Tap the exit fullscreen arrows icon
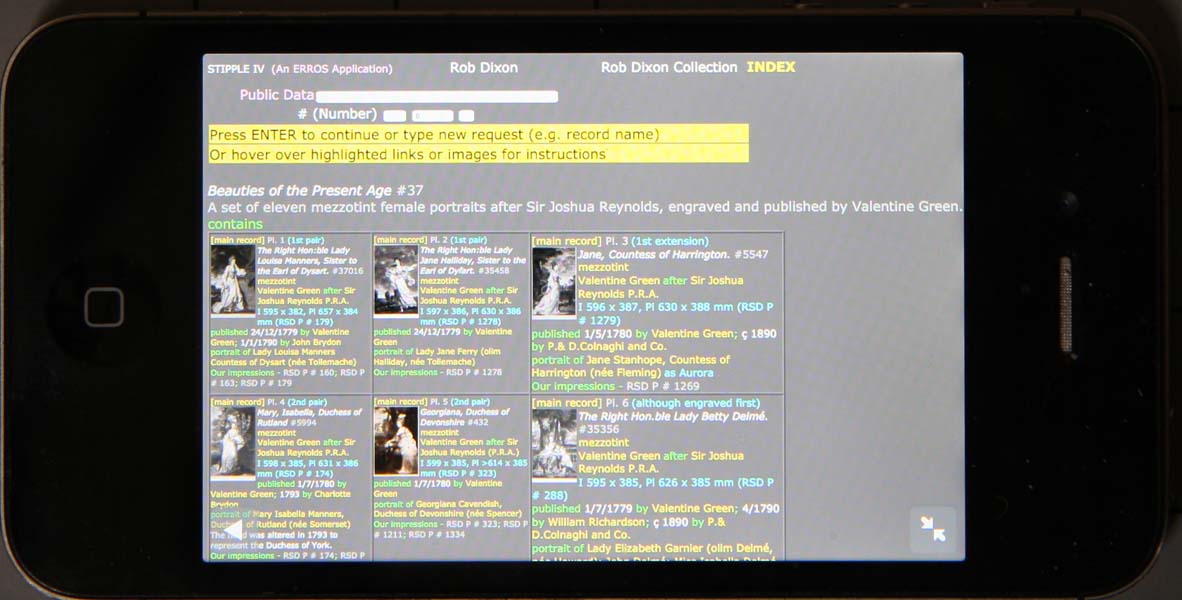The height and width of the screenshot is (600, 1182). (932, 530)
